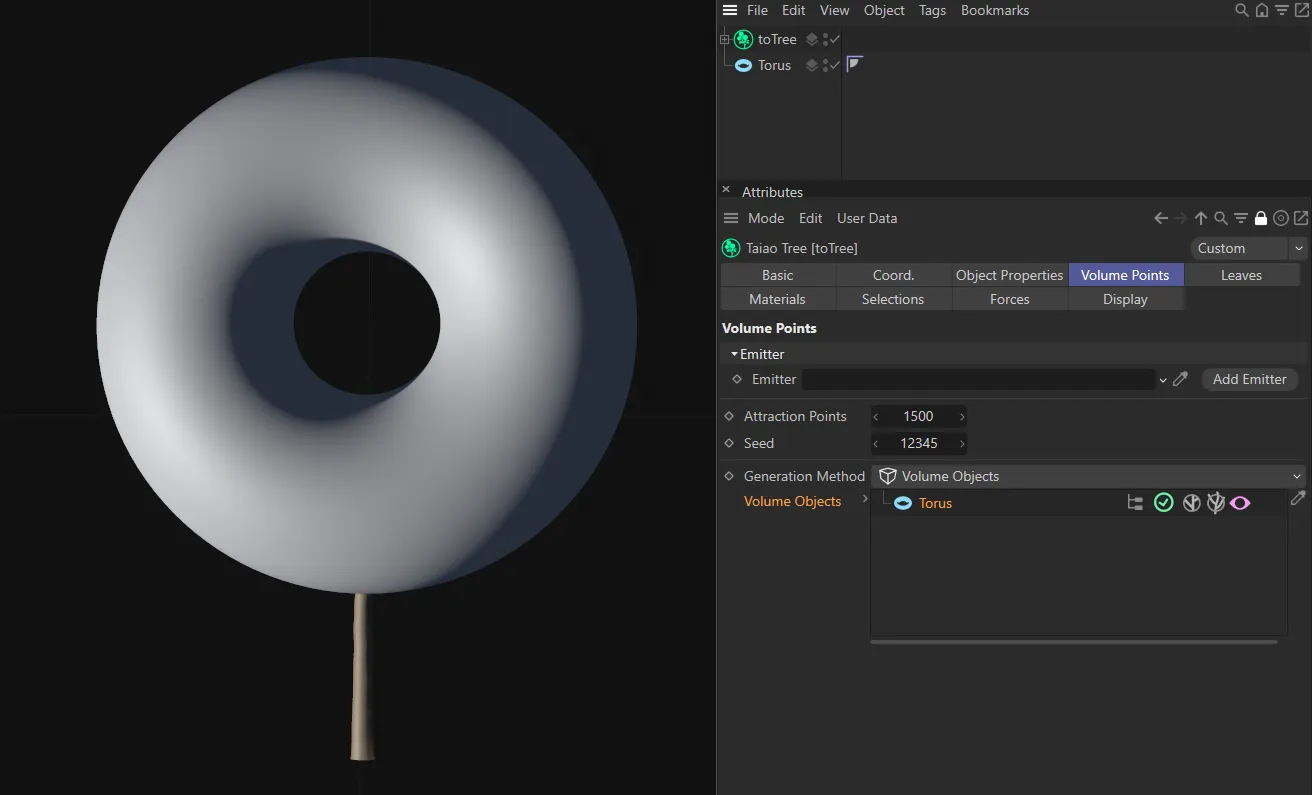Collapse the Emitter section triangle
Image resolution: width=1312 pixels, height=795 pixels.
pos(734,354)
